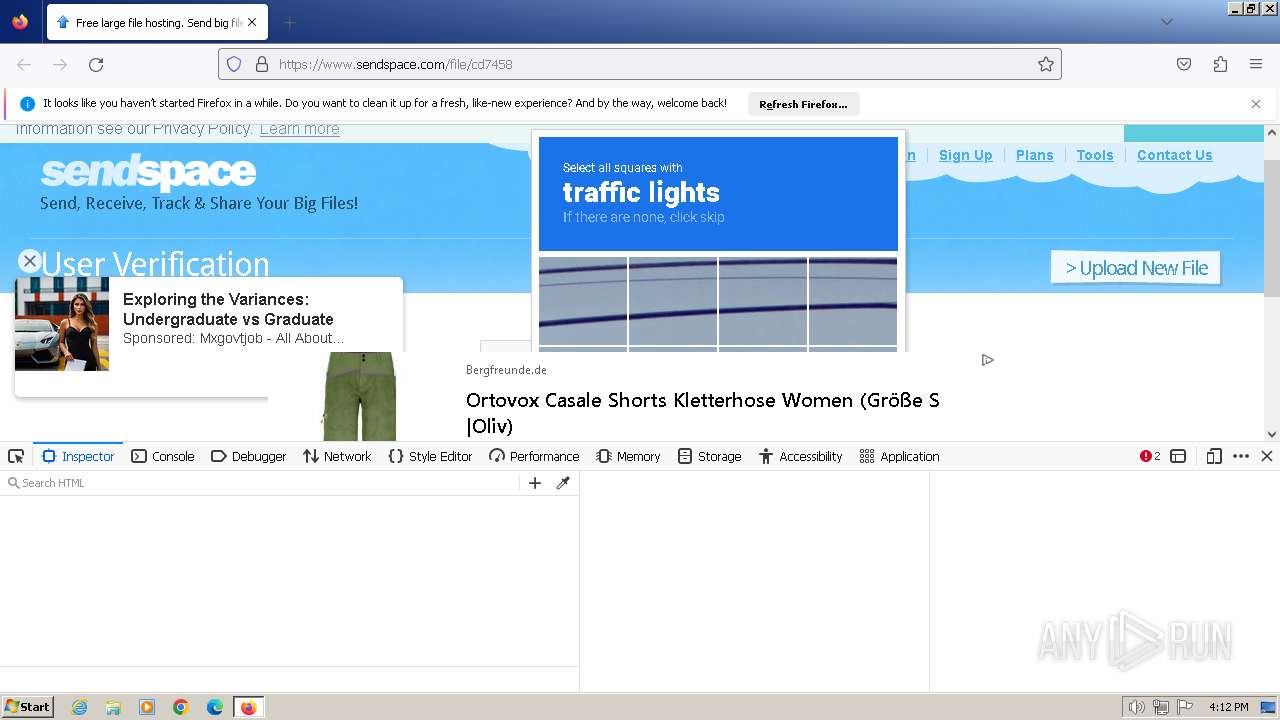This screenshot has height=720, width=1280.
Task: Switch to the Inspector tab
Action: [x=78, y=456]
